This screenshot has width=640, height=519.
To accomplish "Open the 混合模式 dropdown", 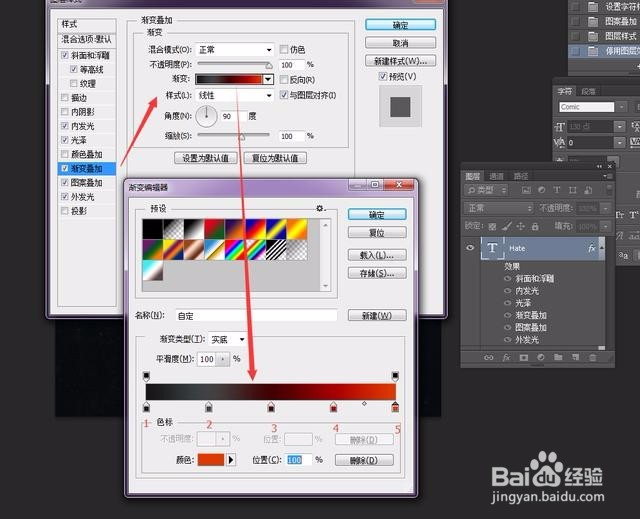I will coord(235,50).
